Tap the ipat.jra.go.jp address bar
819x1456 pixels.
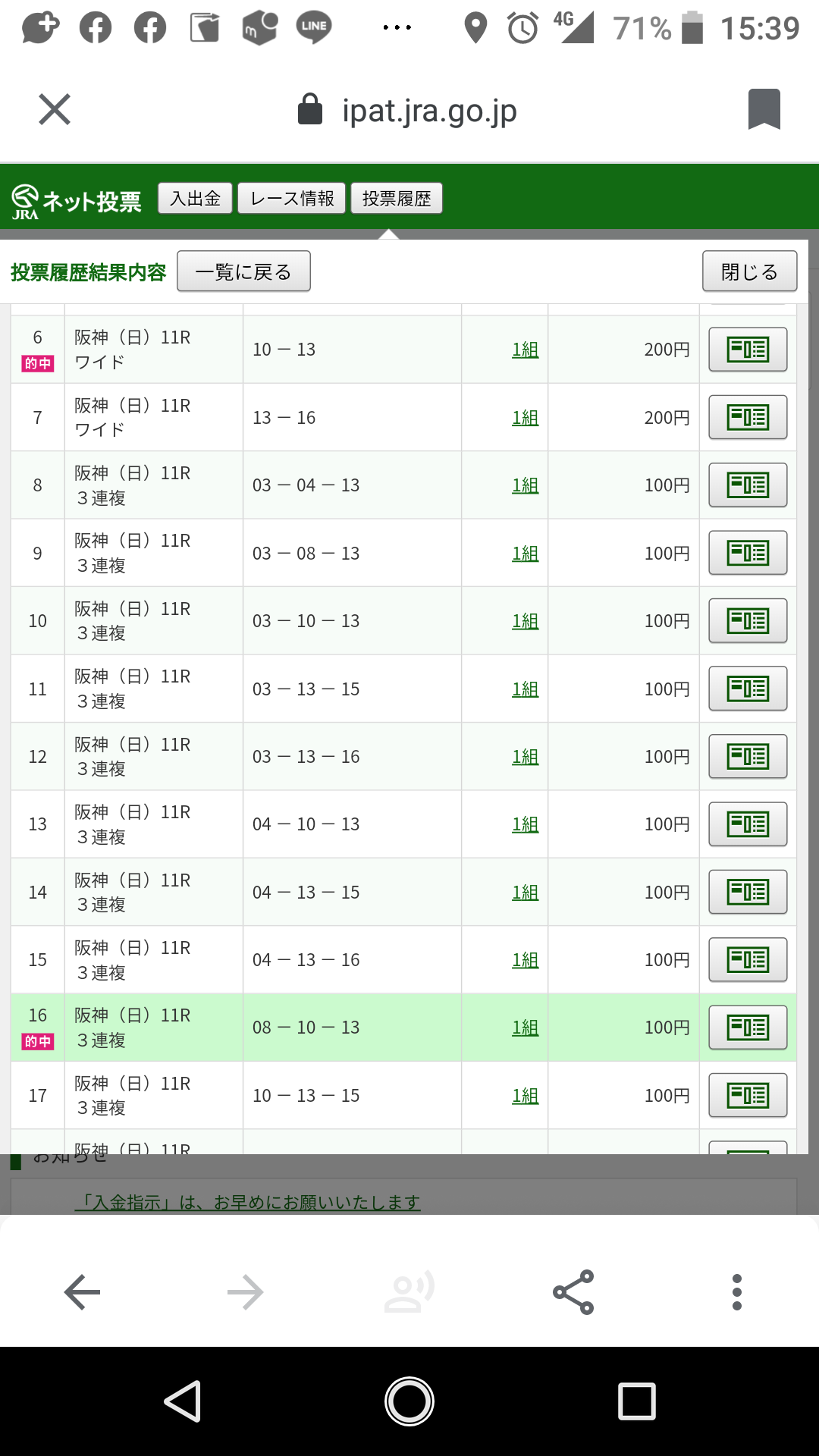pyautogui.click(x=429, y=111)
